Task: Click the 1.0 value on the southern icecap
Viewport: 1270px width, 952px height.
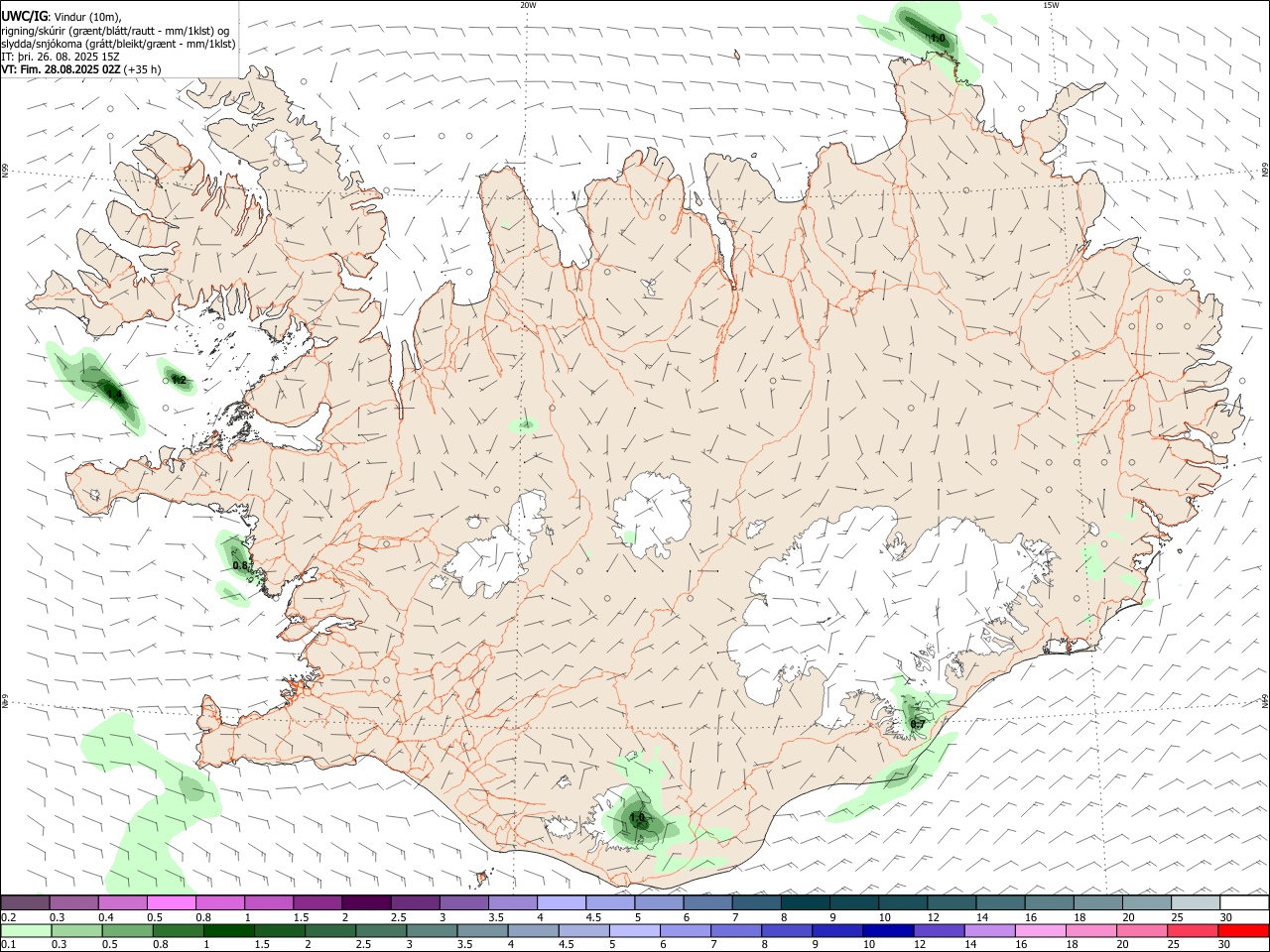Action: coord(637,818)
